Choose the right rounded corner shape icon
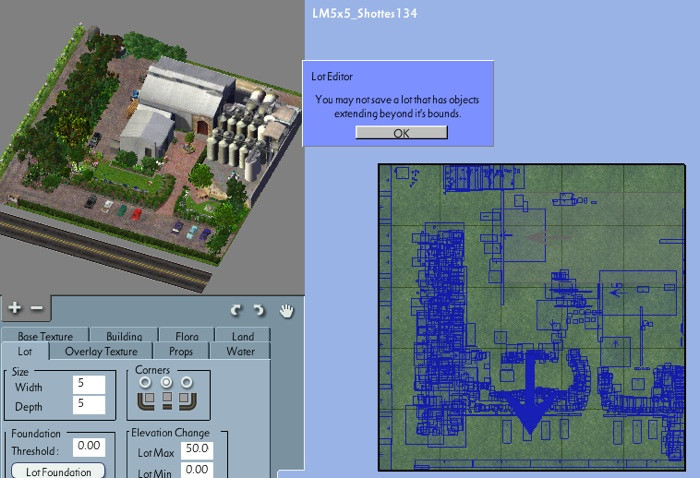 tap(188, 401)
